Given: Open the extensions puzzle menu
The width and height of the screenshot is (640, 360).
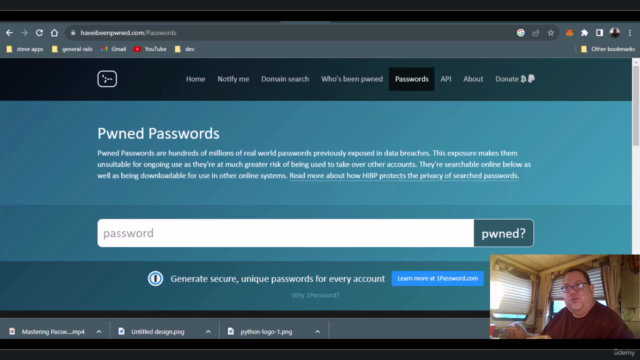Looking at the screenshot, I should pos(584,33).
